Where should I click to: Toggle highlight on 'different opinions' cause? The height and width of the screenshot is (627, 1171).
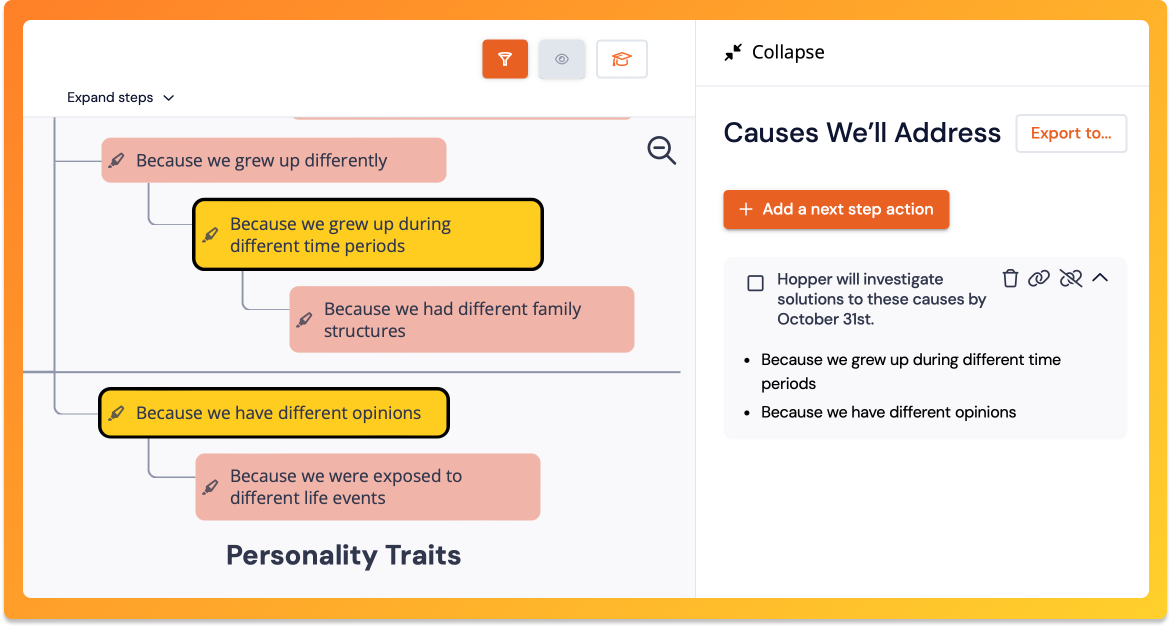(x=117, y=413)
